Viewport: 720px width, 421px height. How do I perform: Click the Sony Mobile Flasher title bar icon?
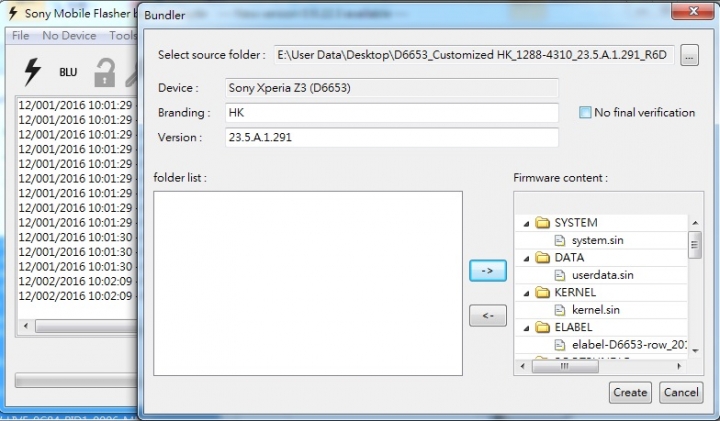click(13, 13)
